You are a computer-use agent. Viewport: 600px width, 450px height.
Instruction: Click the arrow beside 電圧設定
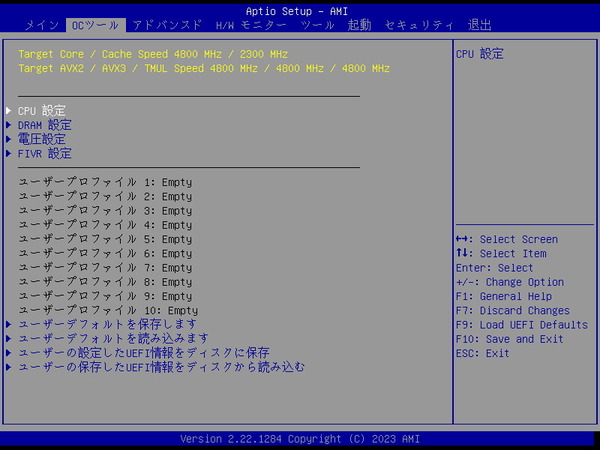8,139
